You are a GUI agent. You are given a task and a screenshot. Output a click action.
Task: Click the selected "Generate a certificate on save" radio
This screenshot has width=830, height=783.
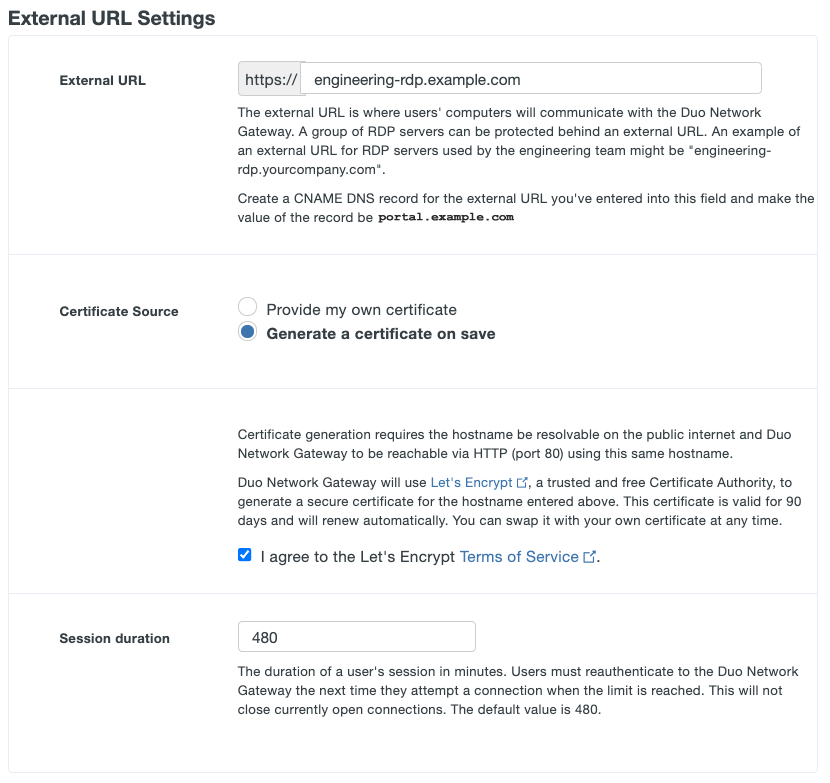point(247,331)
